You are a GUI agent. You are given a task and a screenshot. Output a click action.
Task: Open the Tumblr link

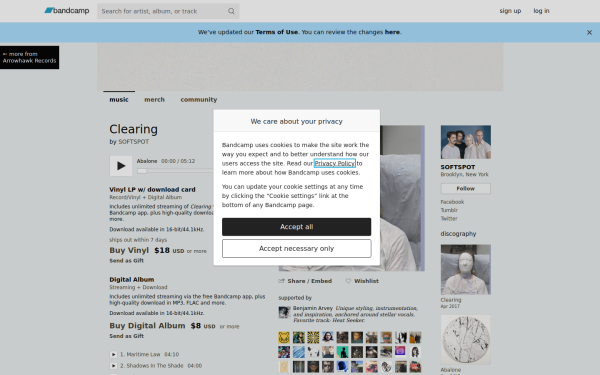click(x=449, y=210)
